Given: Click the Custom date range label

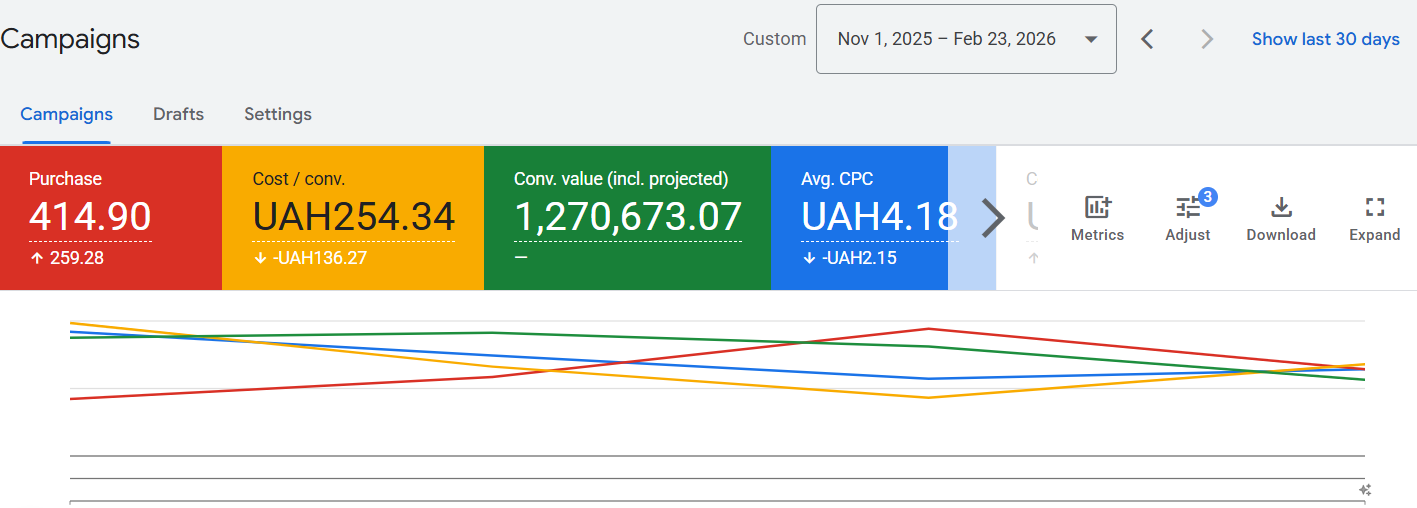Looking at the screenshot, I should [774, 39].
